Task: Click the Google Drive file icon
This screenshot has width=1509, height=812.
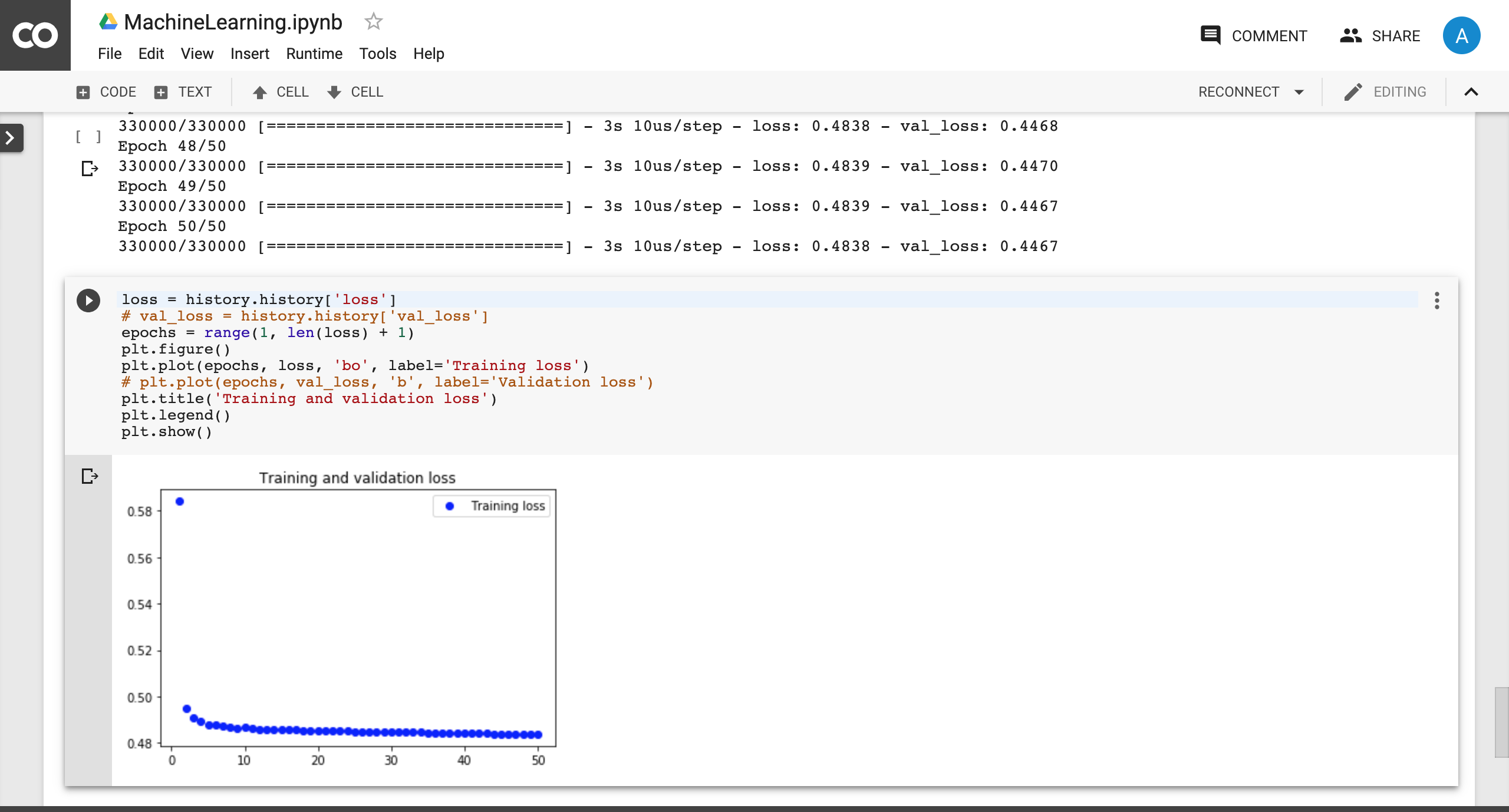Action: click(108, 22)
